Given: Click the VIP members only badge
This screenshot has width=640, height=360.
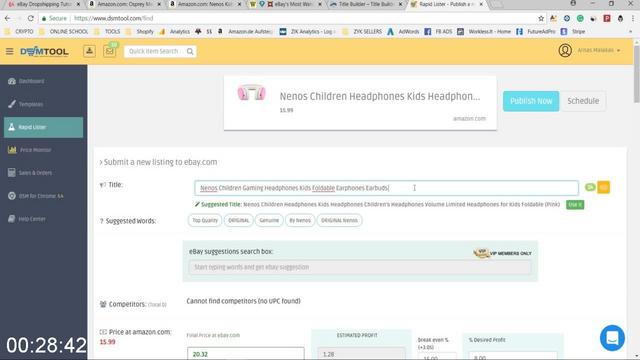Looking at the screenshot, I should point(502,253).
